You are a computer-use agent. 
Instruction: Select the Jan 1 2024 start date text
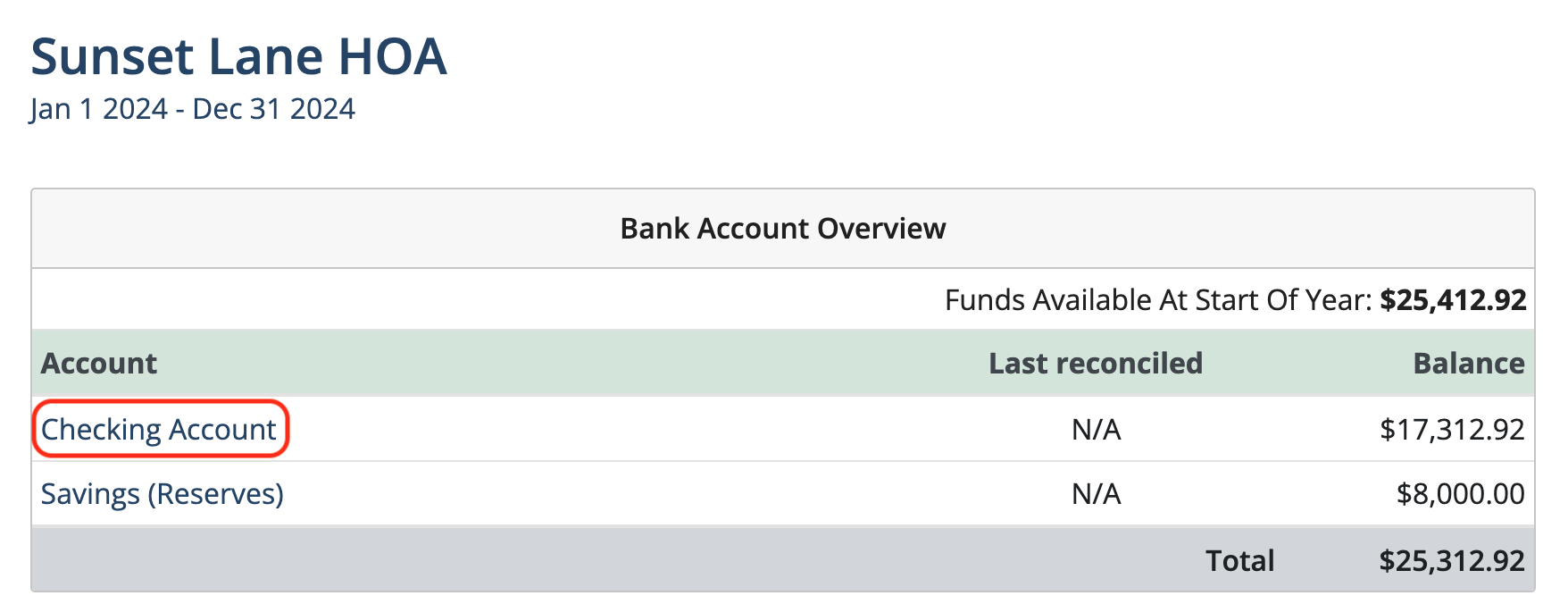tap(98, 109)
